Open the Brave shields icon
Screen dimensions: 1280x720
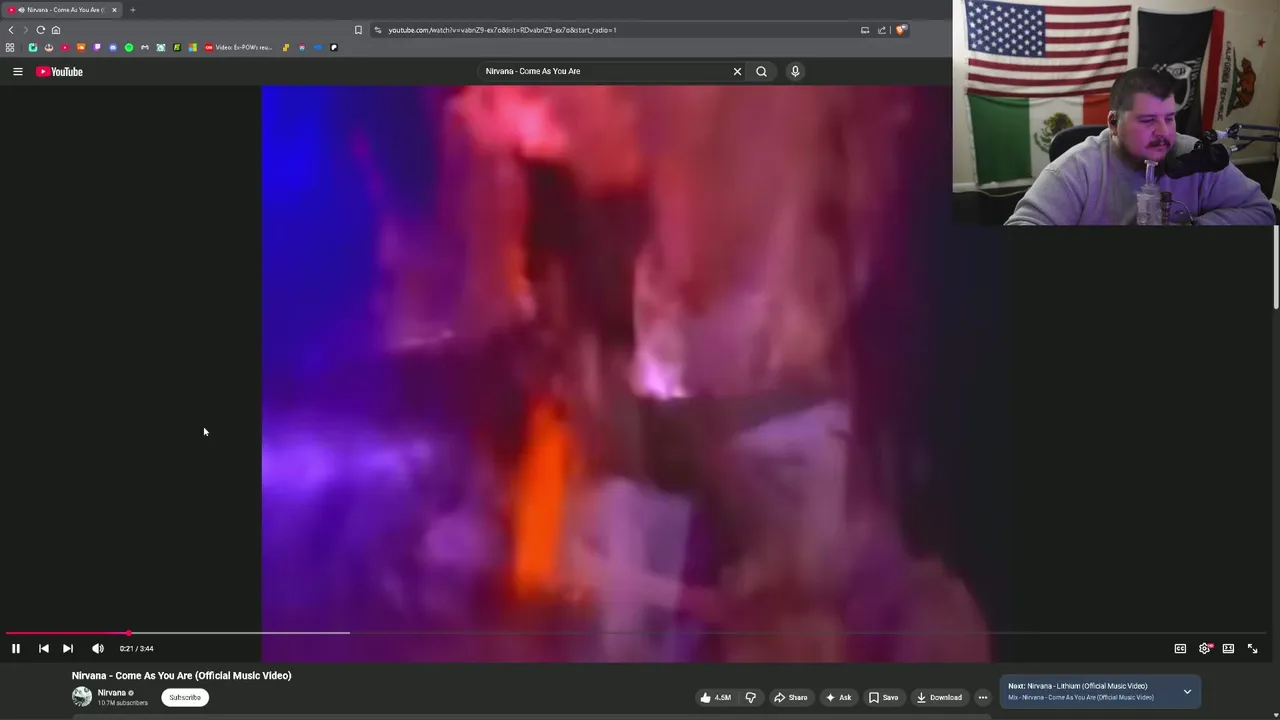tap(901, 30)
